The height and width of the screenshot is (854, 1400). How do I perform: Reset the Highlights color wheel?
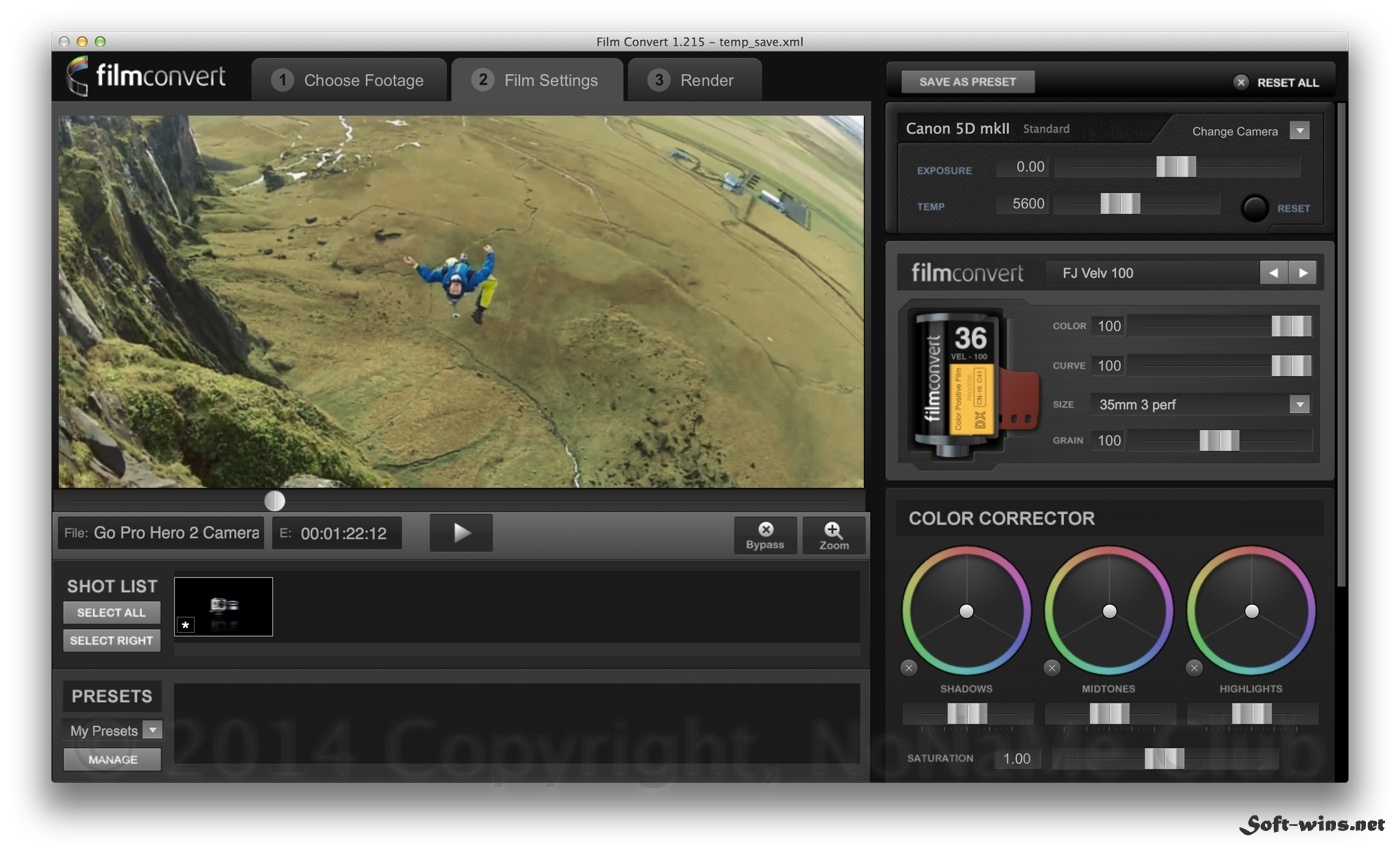click(1194, 668)
